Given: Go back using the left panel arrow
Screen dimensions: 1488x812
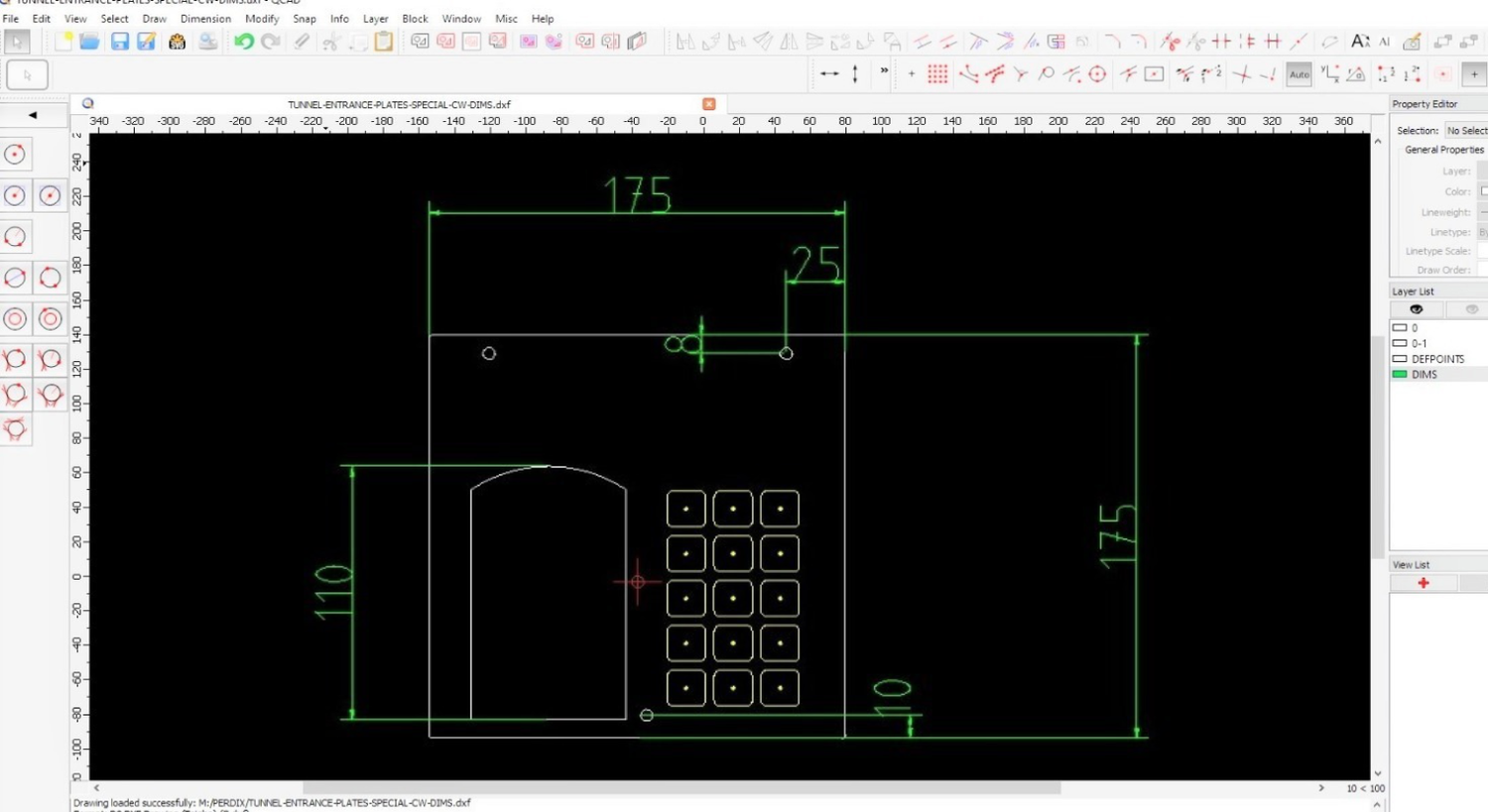Looking at the screenshot, I should (33, 115).
